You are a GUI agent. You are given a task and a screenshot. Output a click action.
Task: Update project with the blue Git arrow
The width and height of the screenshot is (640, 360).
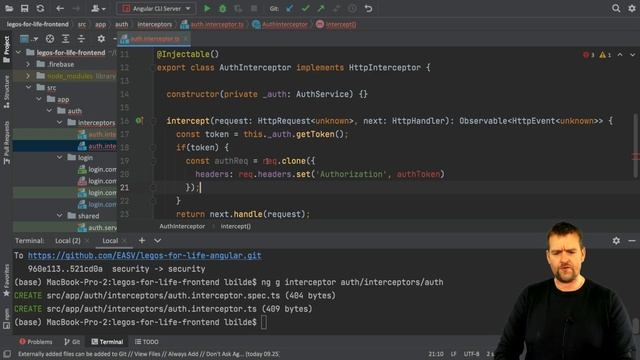(x=289, y=8)
